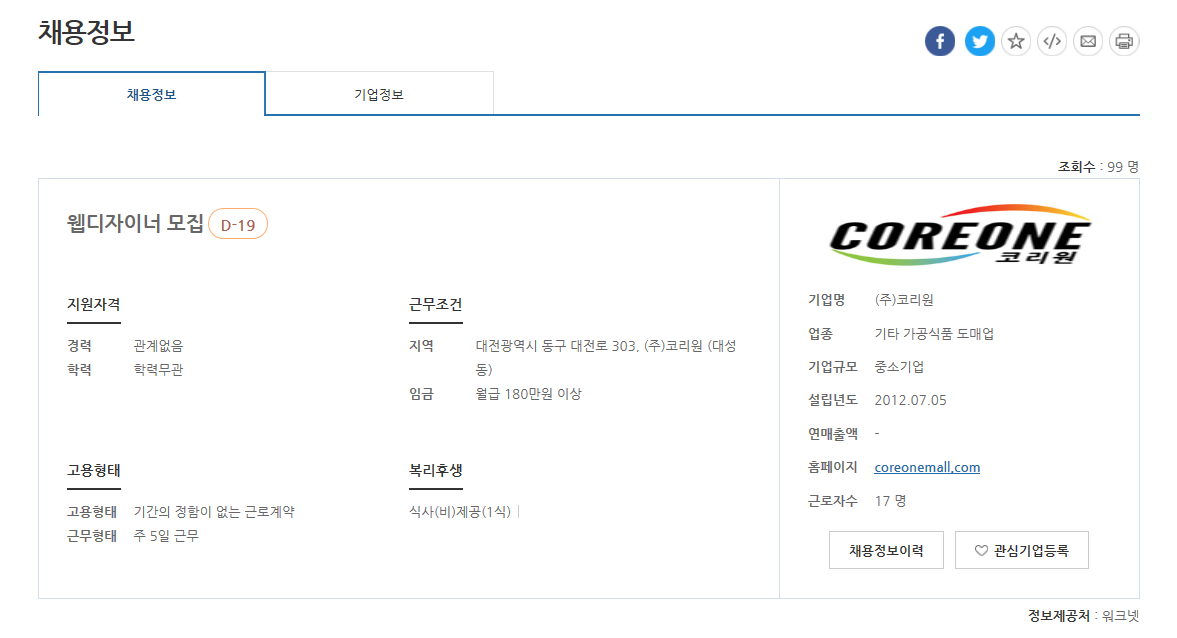This screenshot has height=638, width=1177.
Task: Switch to the 기업정보 tab
Action: 379,95
